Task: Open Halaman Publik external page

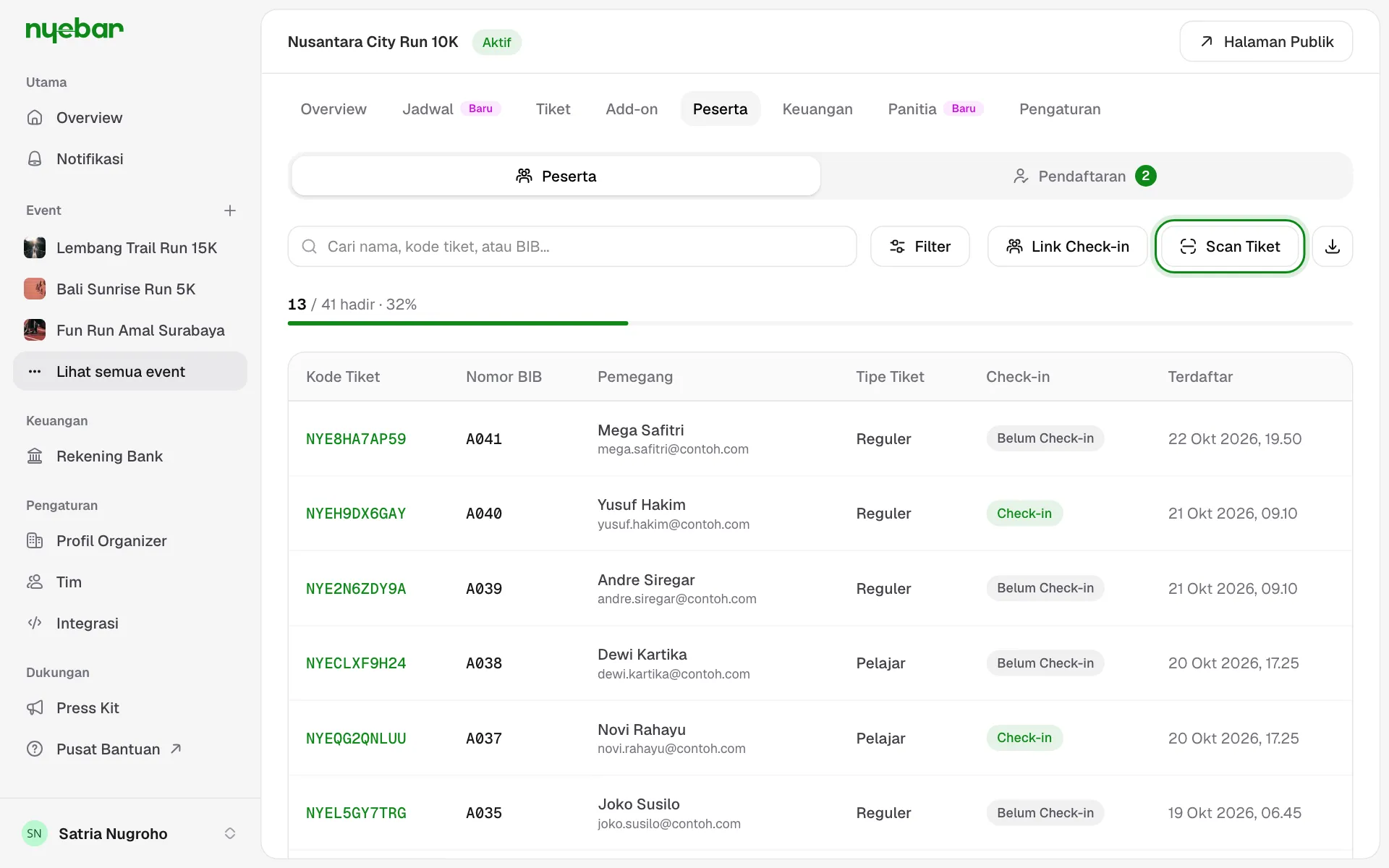Action: 1265,42
